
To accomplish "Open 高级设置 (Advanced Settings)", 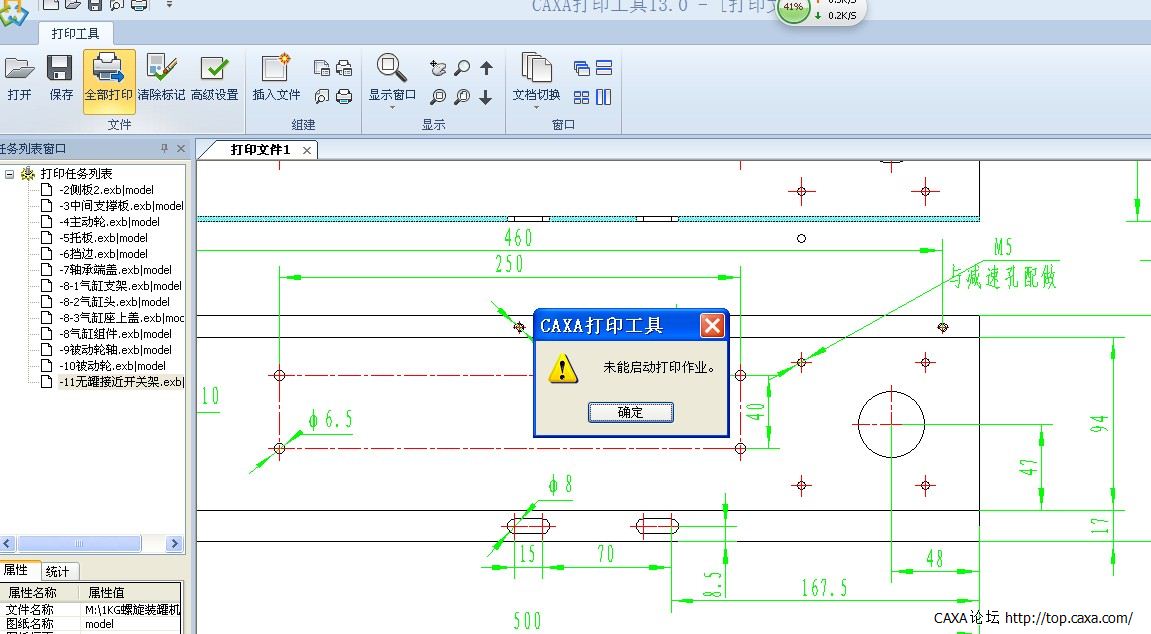I will pyautogui.click(x=214, y=78).
